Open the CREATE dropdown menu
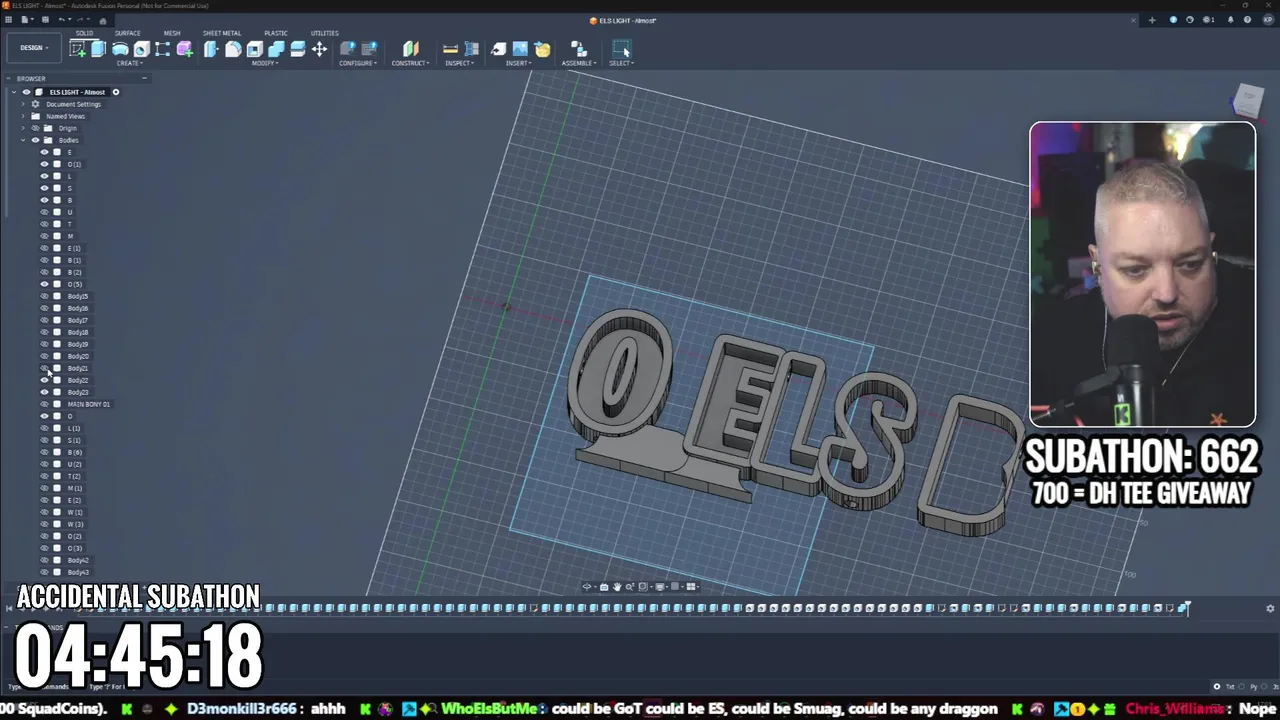The width and height of the screenshot is (1280, 720). 129,63
